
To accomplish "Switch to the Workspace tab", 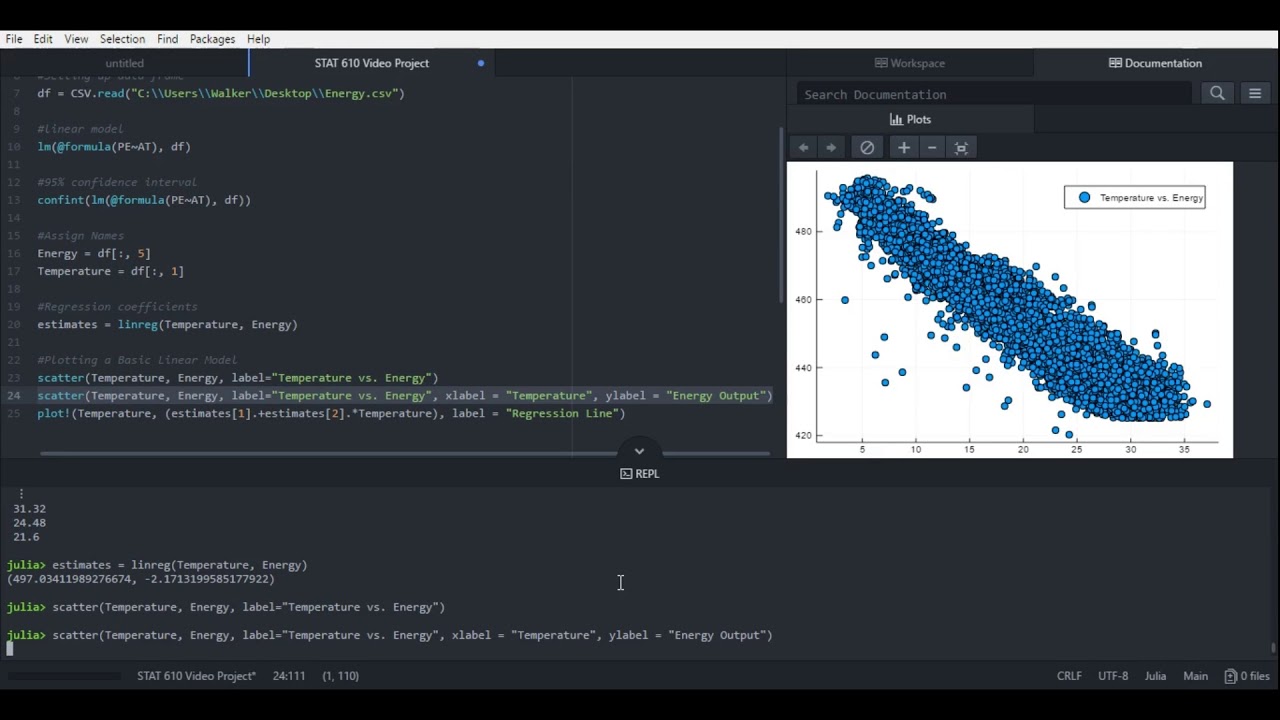I will [x=910, y=63].
